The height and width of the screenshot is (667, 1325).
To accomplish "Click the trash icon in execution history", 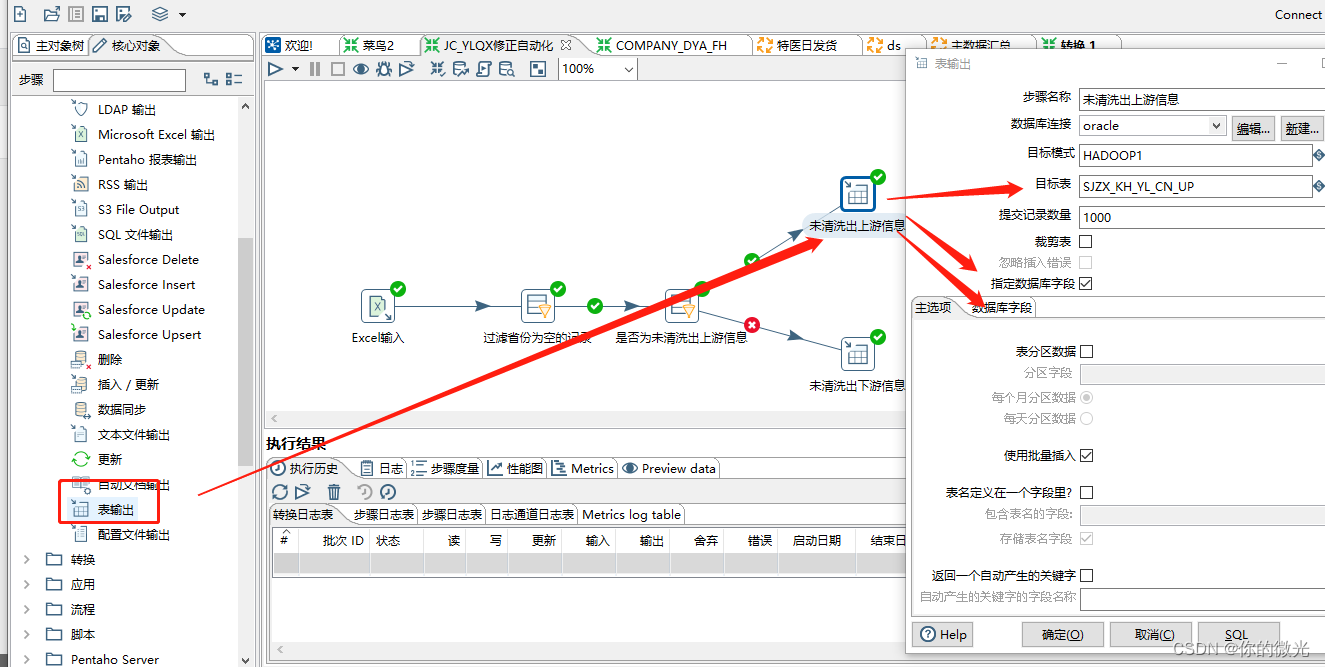I will point(334,492).
